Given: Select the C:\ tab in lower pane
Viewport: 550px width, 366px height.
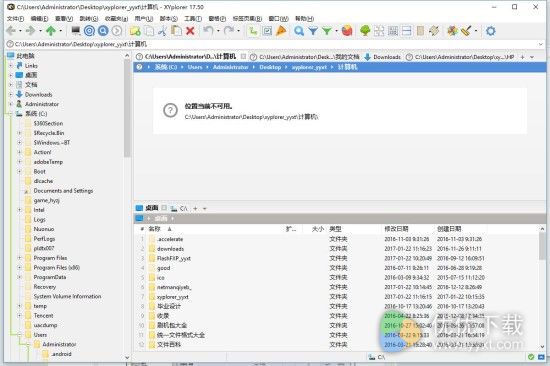Looking at the screenshot, I should 179,208.
